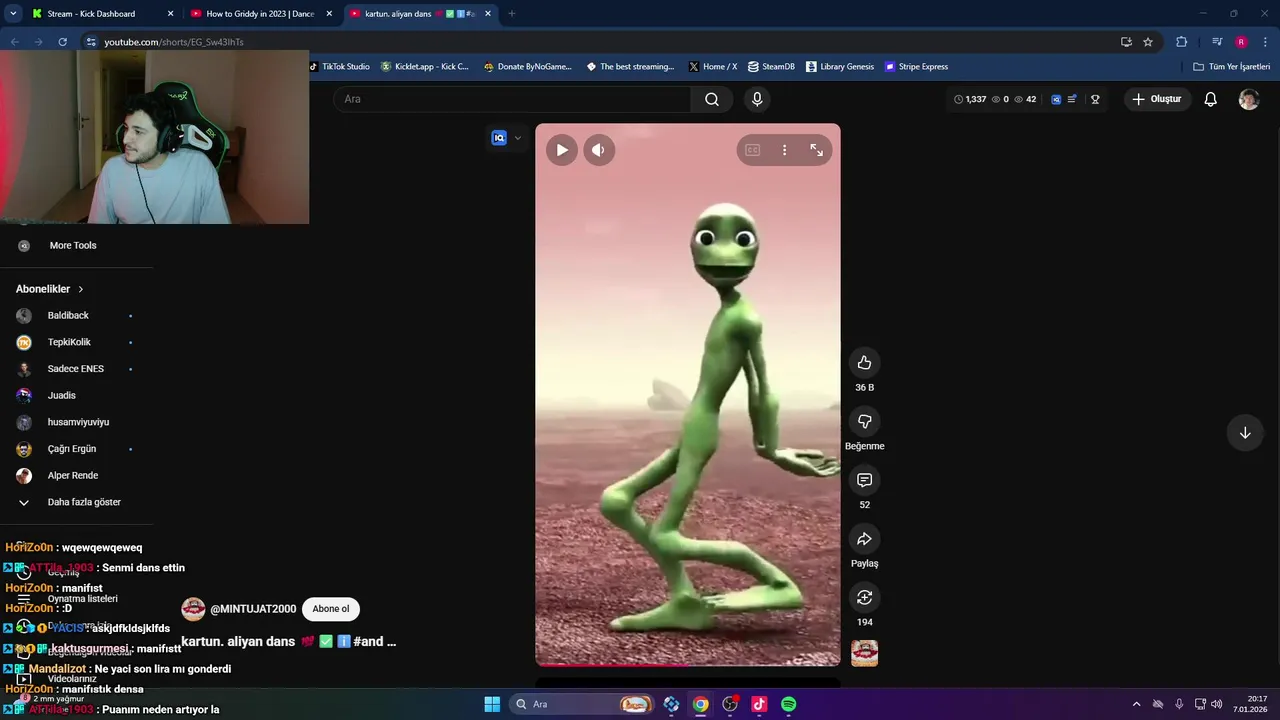Screen dimensions: 1280x720
Task: Enter fullscreen for the Shorts player
Action: pyautogui.click(x=816, y=150)
